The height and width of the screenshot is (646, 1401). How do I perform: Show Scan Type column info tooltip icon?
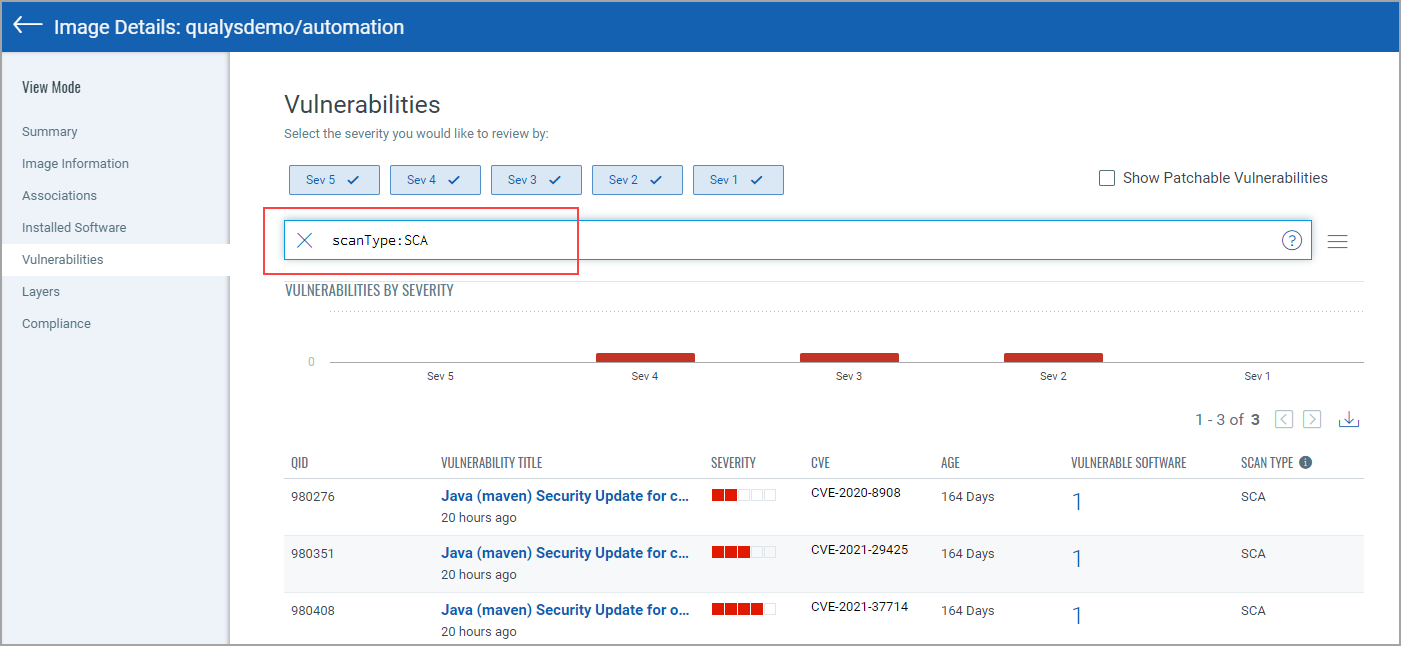1305,463
